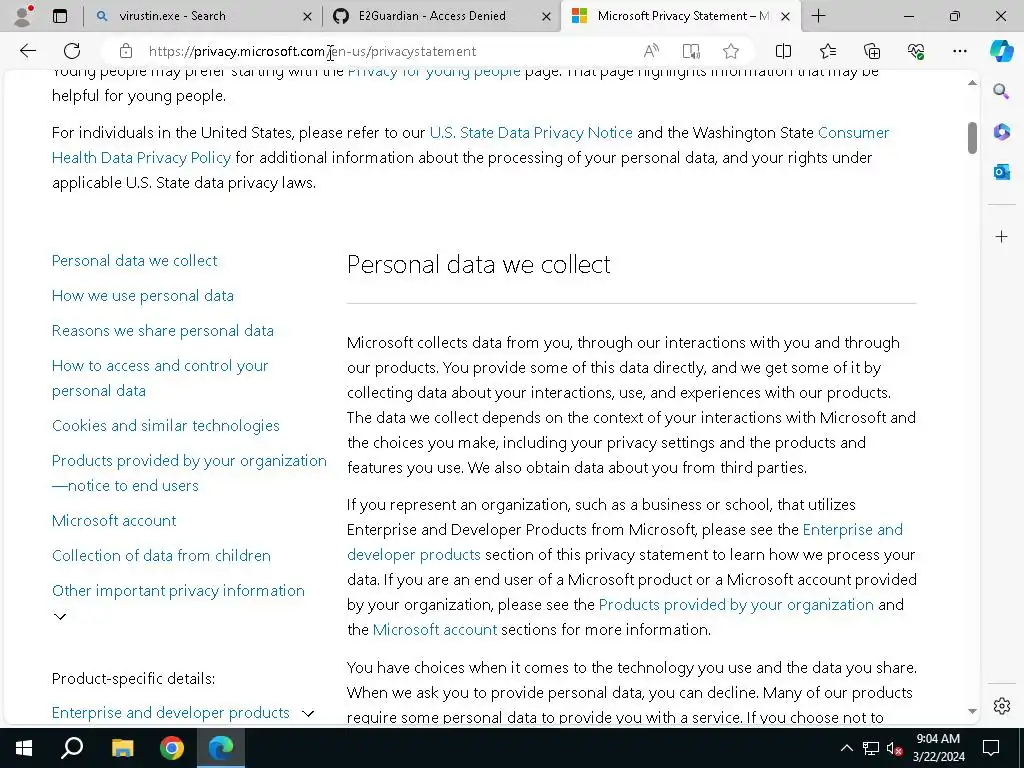Open network status tray icon
Viewport: 1024px width, 768px height.
pos(871,748)
